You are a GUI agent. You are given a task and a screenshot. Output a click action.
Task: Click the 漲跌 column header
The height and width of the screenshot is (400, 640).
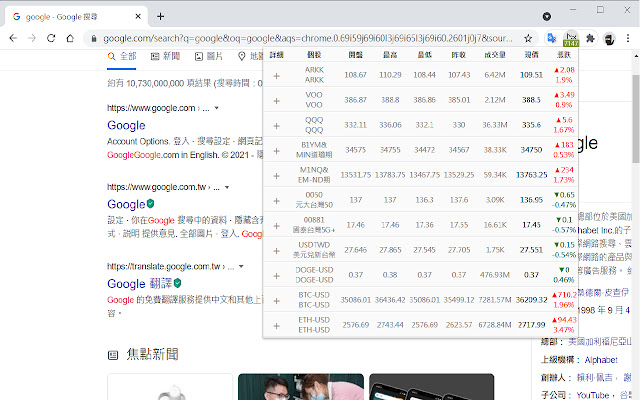click(564, 55)
